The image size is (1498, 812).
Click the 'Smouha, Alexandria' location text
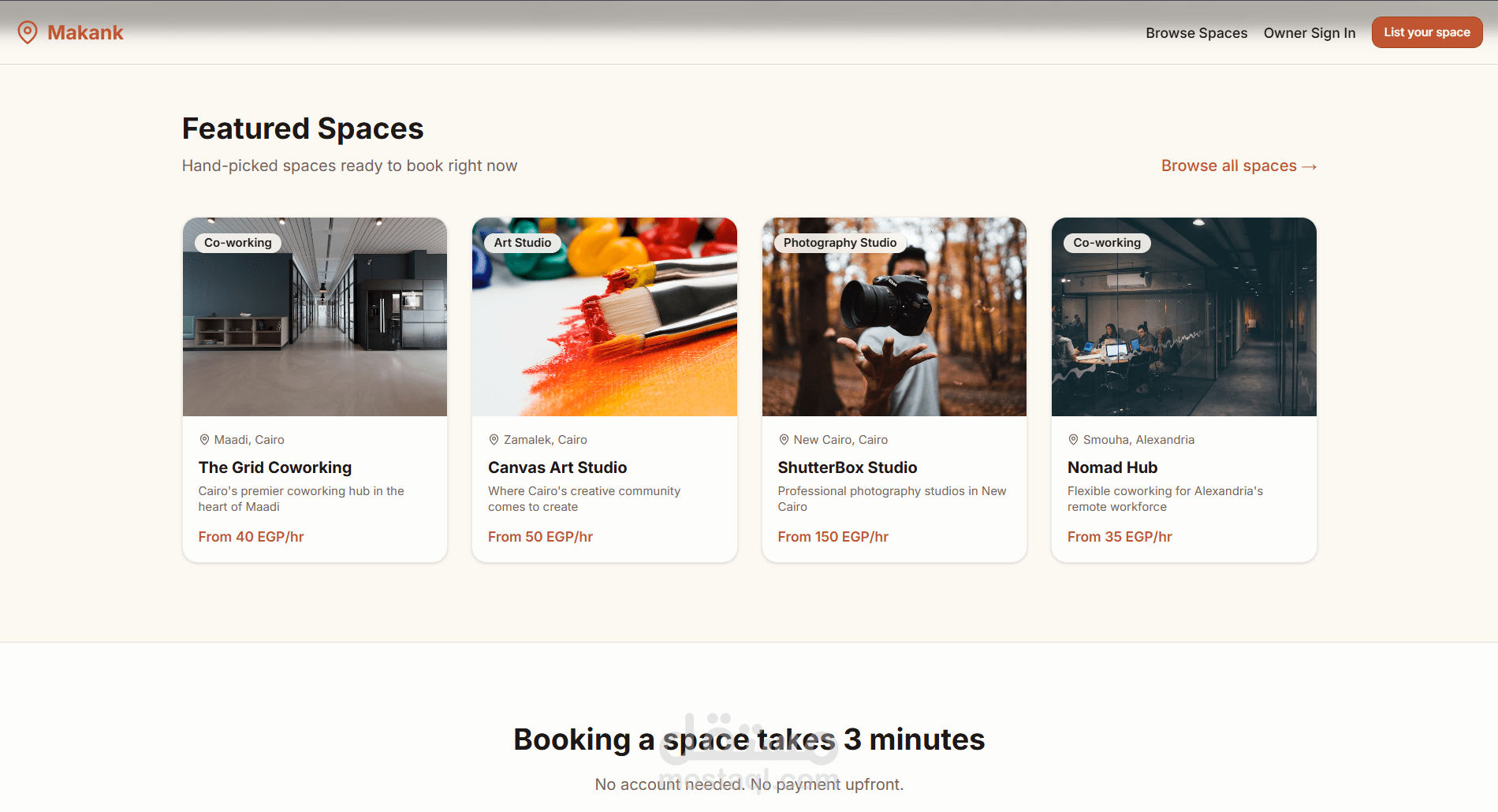(1138, 440)
